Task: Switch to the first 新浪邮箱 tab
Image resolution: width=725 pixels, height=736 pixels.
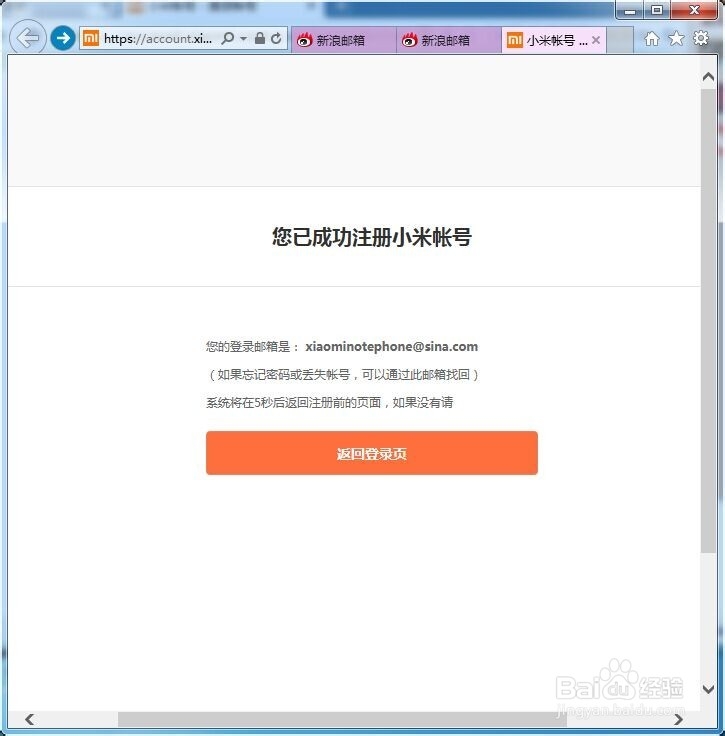Action: 343,40
